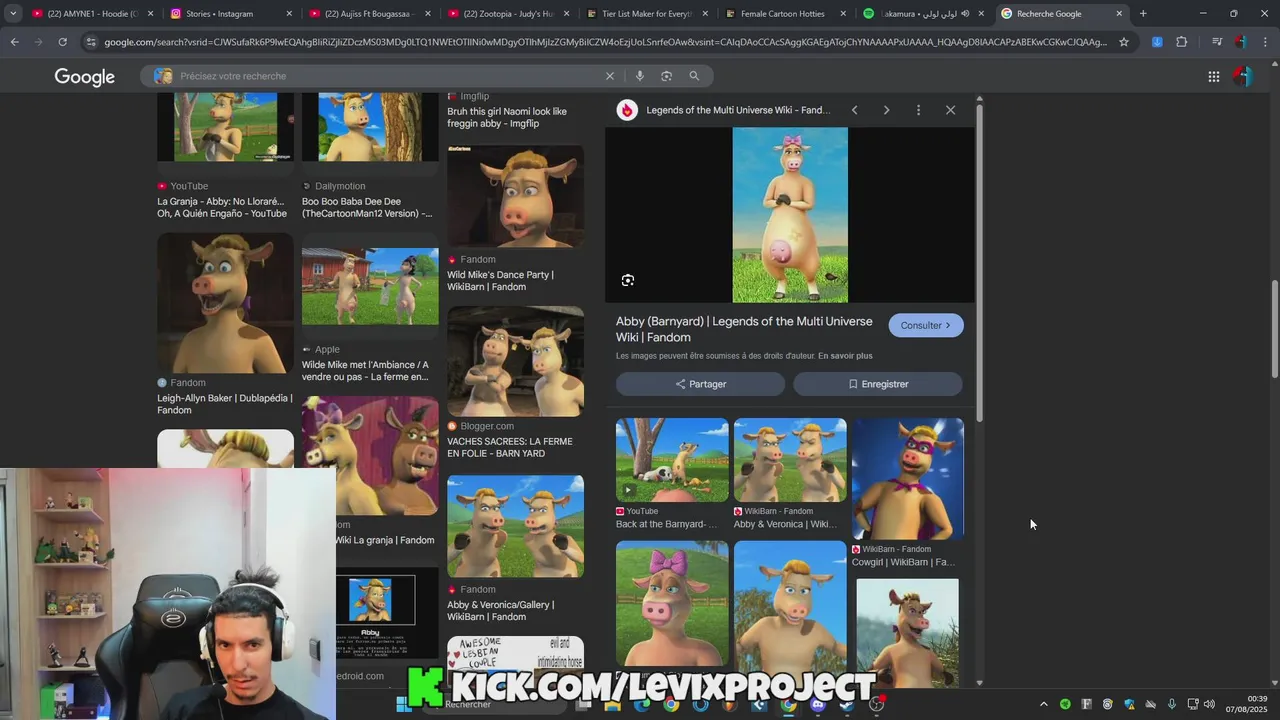The image size is (1280, 720).
Task: Open site information icon in the address bar
Action: [x=91, y=42]
